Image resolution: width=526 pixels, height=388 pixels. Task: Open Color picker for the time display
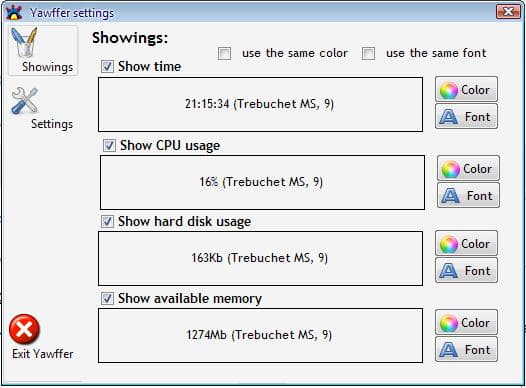(466, 90)
